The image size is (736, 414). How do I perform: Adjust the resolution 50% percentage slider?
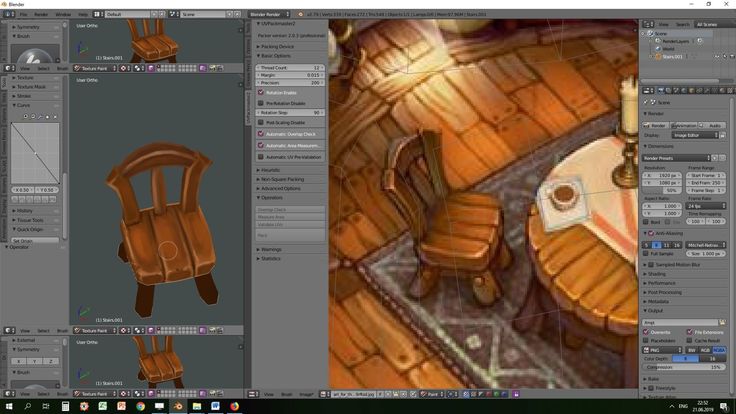[x=662, y=191]
